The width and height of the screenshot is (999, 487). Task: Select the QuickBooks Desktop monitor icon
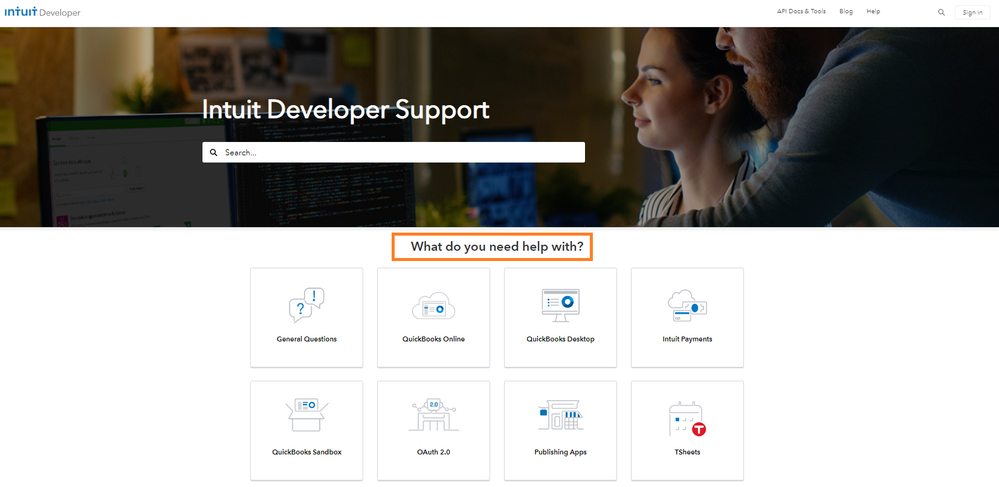coord(560,305)
